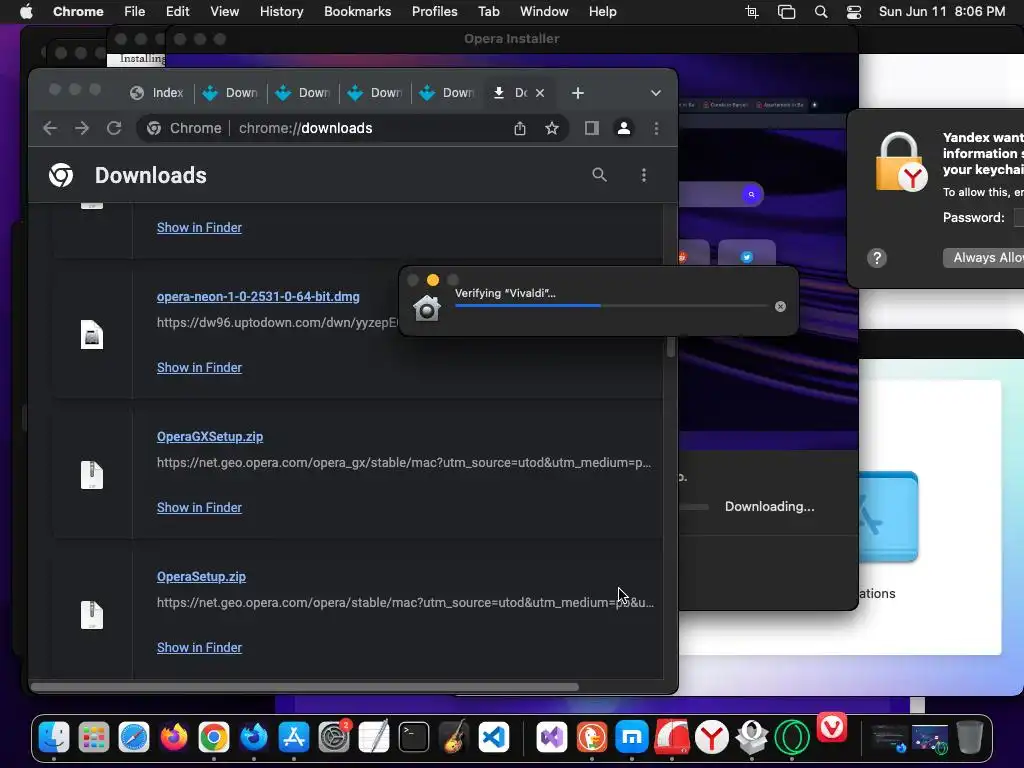This screenshot has height=768, width=1024.
Task: Launch Safari from the Dock
Action: coord(134,737)
